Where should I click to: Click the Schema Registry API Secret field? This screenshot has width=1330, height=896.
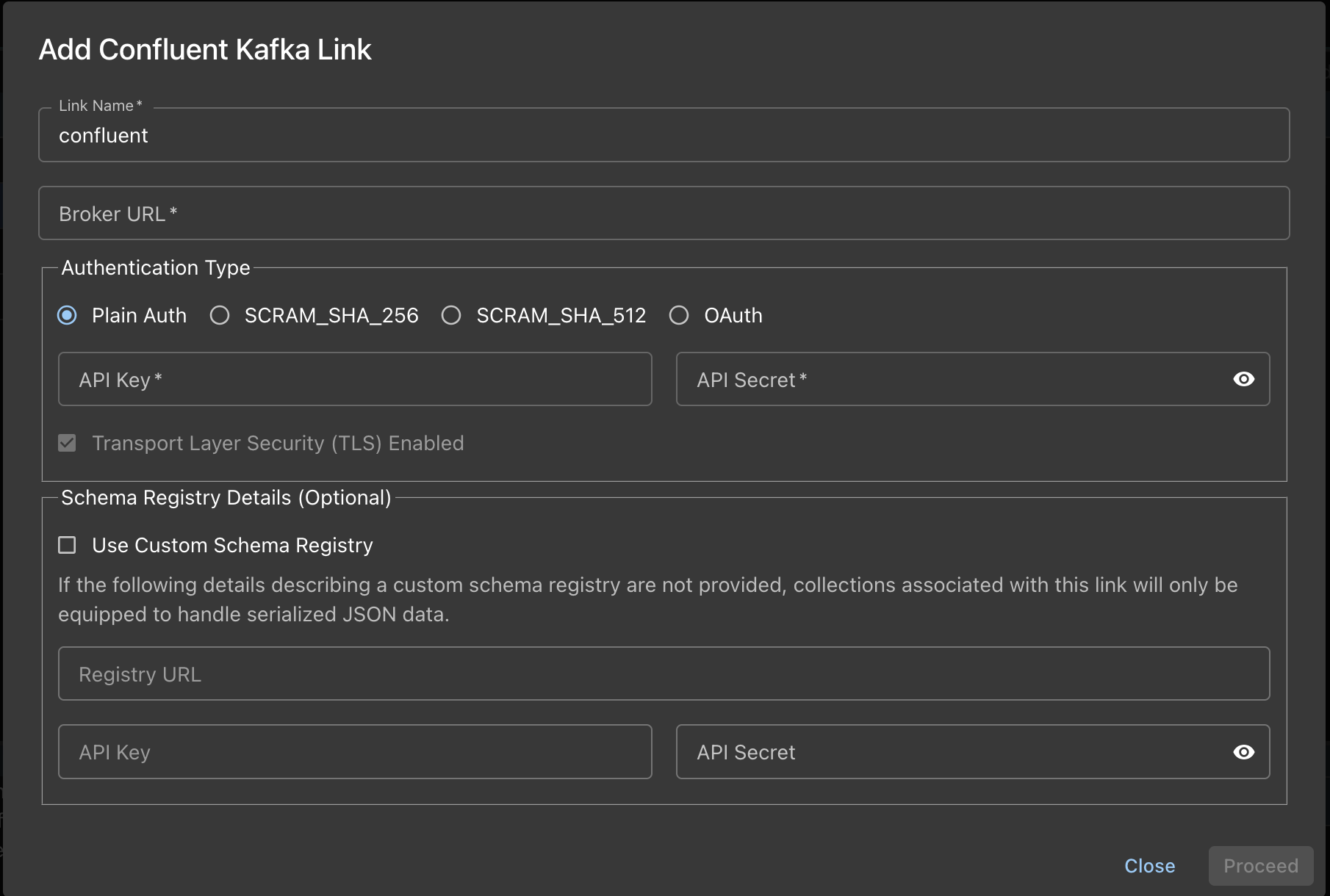pos(973,752)
